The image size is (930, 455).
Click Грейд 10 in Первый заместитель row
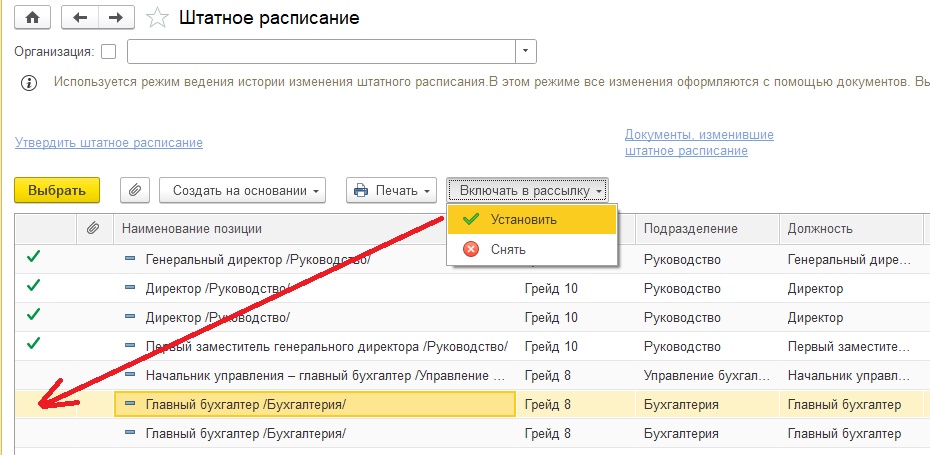tap(551, 347)
